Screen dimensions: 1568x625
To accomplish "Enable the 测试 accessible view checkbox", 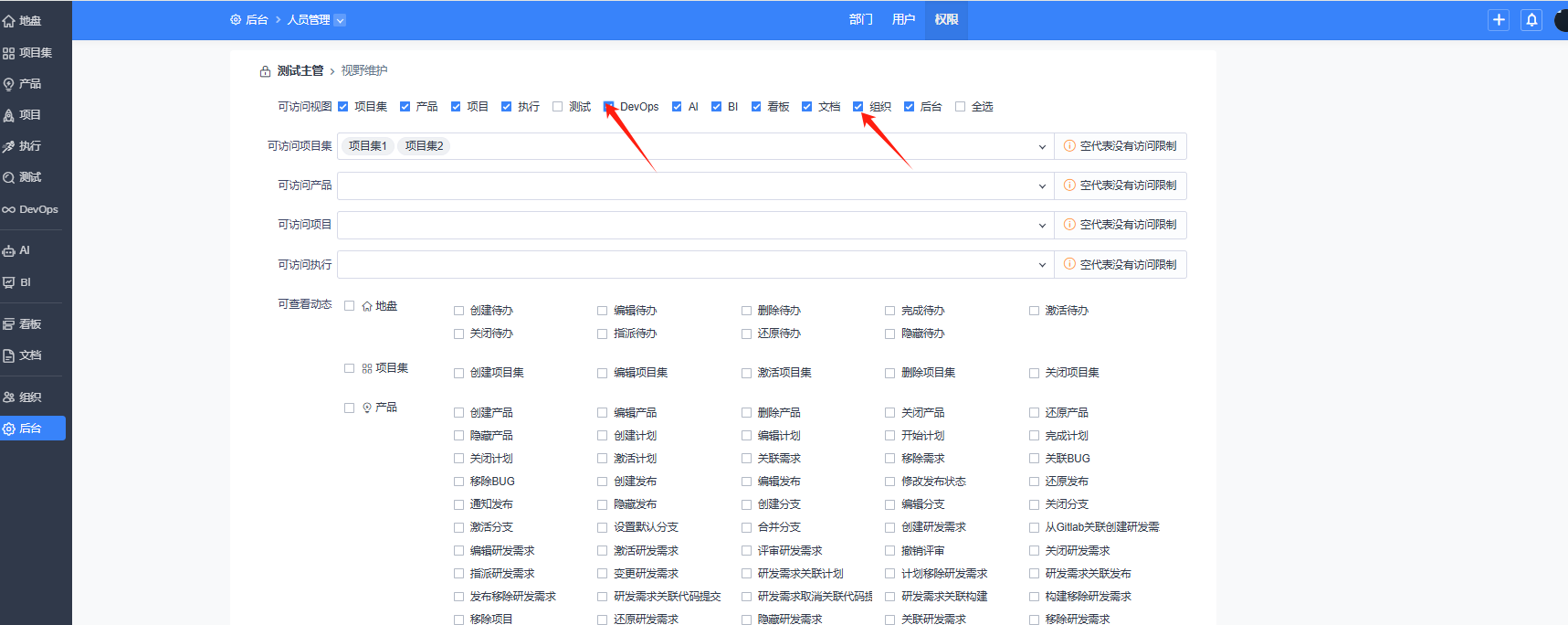I will (557, 107).
